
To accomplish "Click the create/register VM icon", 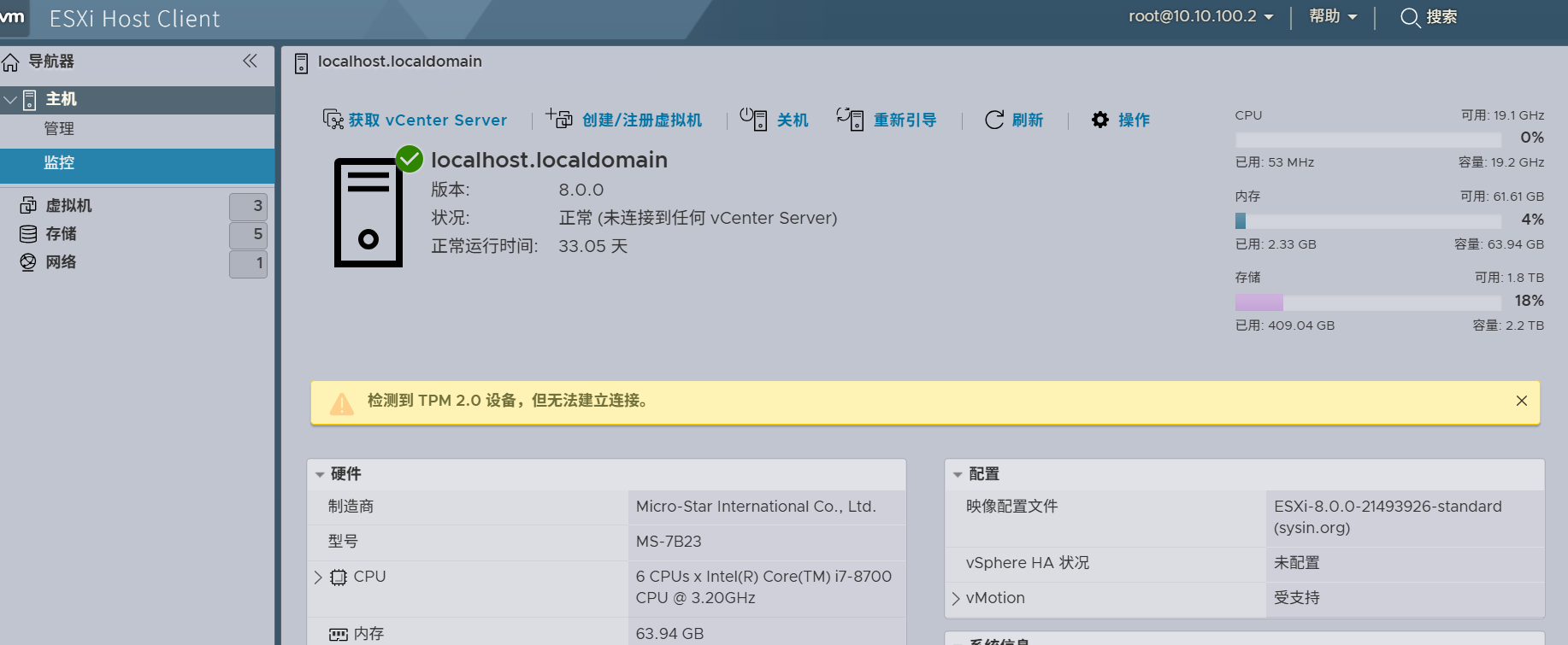I will 560,119.
